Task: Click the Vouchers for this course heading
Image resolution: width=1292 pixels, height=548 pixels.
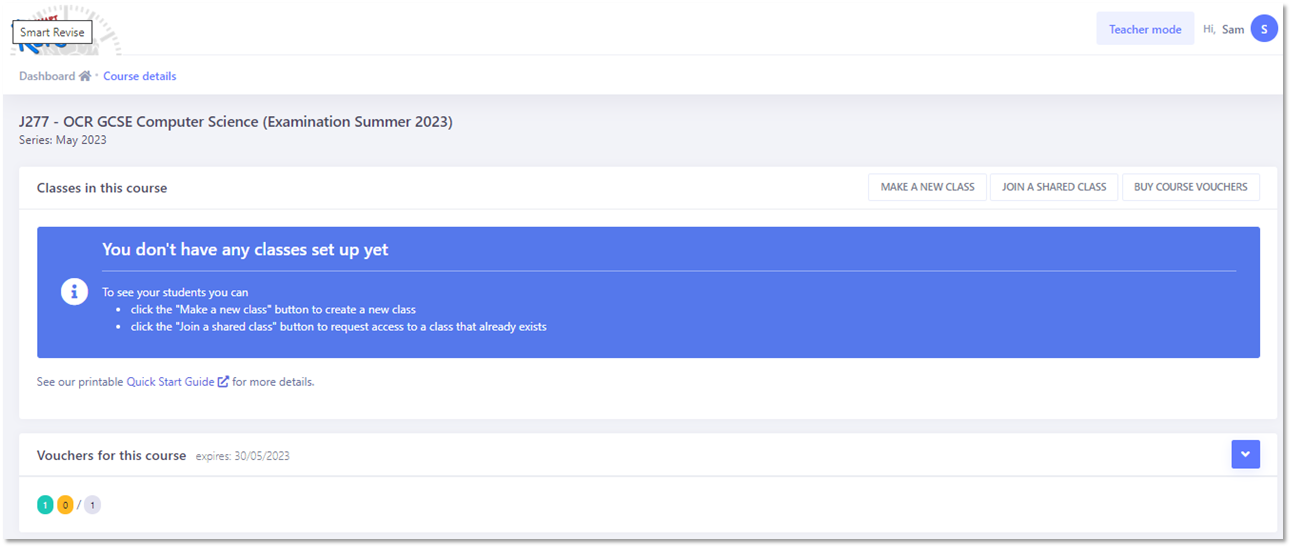Action: click(x=111, y=455)
